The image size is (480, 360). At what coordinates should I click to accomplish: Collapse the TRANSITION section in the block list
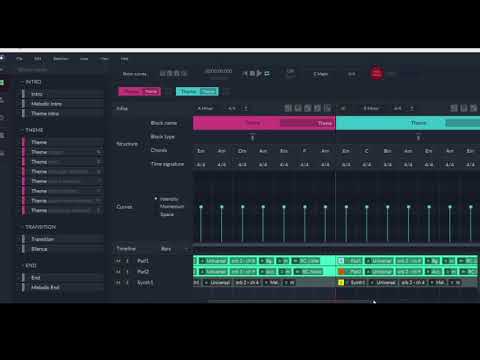click(22, 227)
